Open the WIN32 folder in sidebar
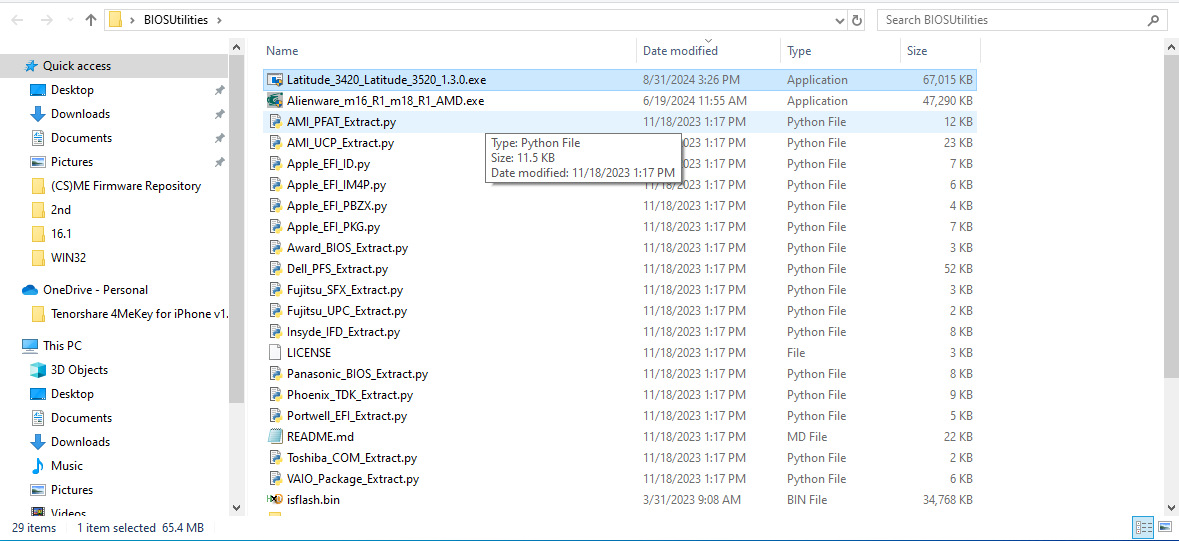 click(x=68, y=259)
